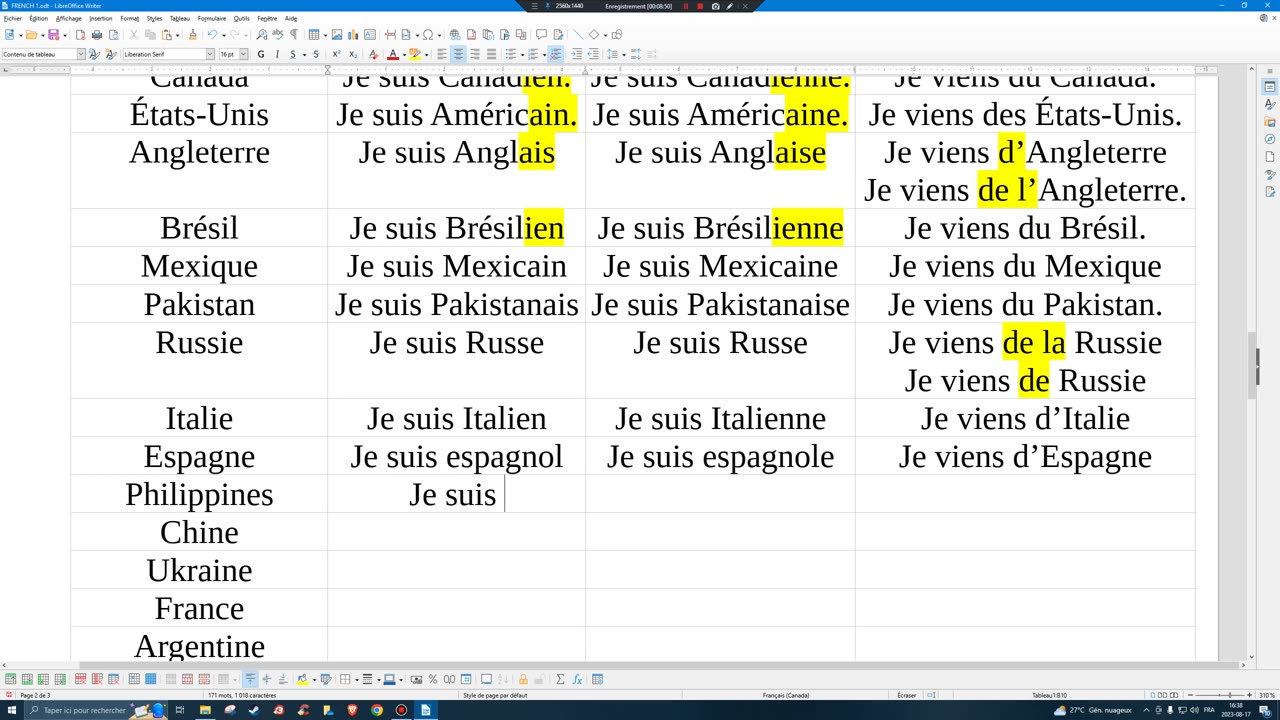1280x720 pixels.
Task: Toggle Italic formatting I button
Action: click(x=277, y=54)
